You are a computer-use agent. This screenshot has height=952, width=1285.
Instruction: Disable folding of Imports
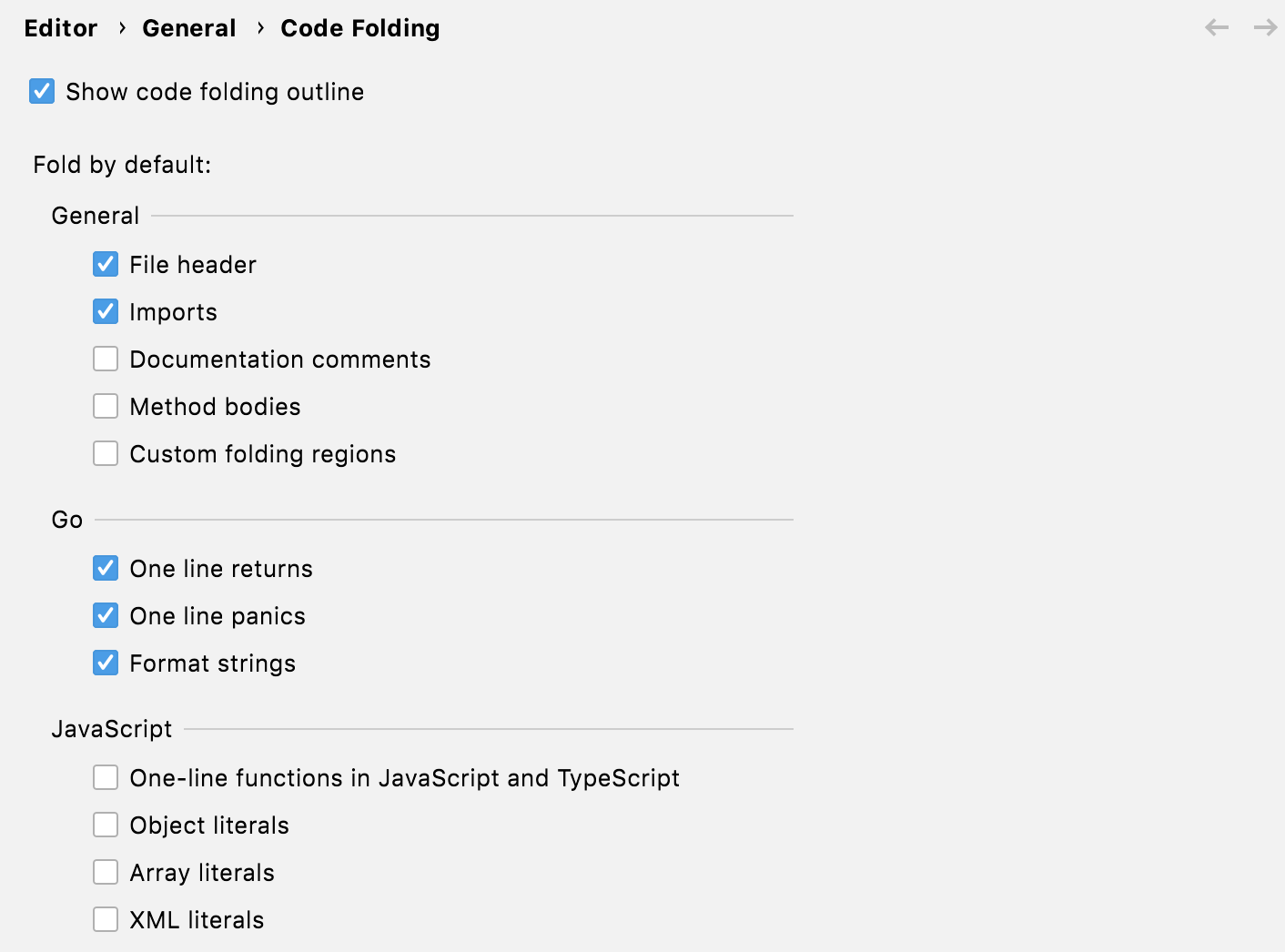106,311
